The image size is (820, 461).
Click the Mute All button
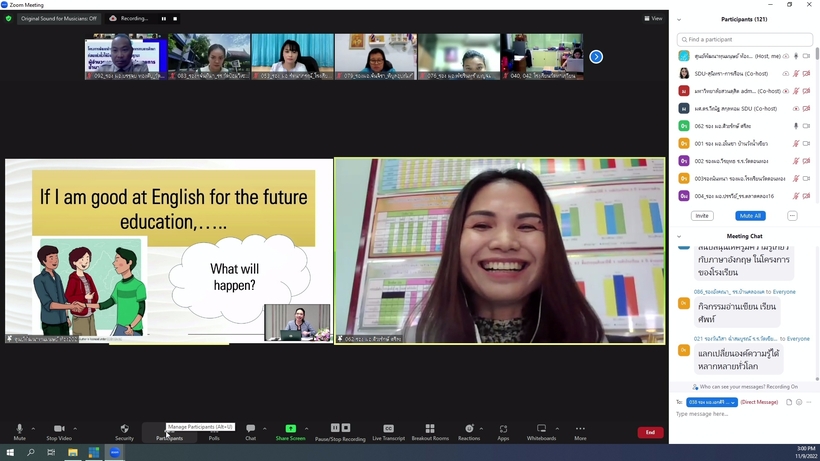tap(750, 215)
